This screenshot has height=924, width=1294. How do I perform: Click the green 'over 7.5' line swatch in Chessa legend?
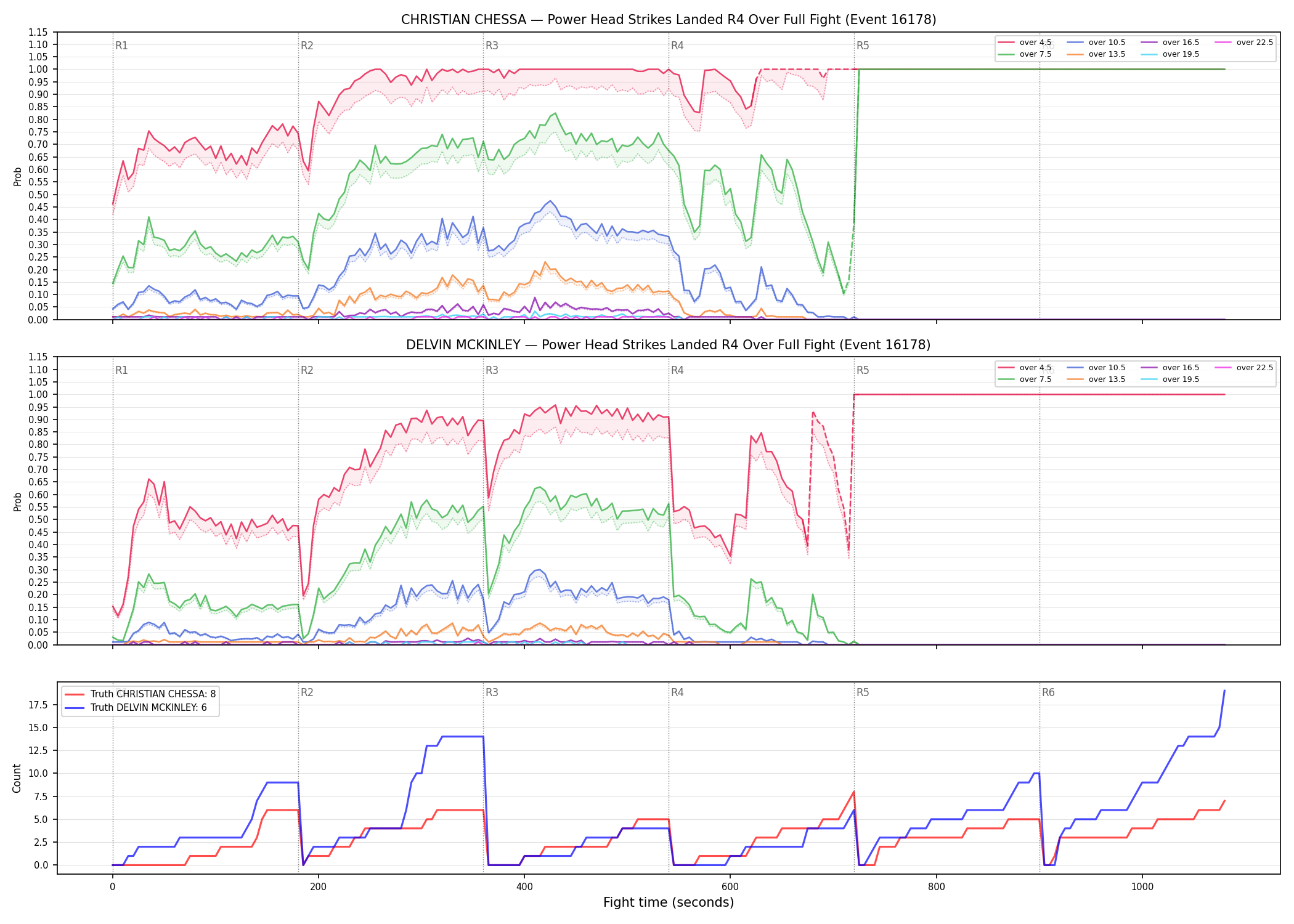point(1006,54)
